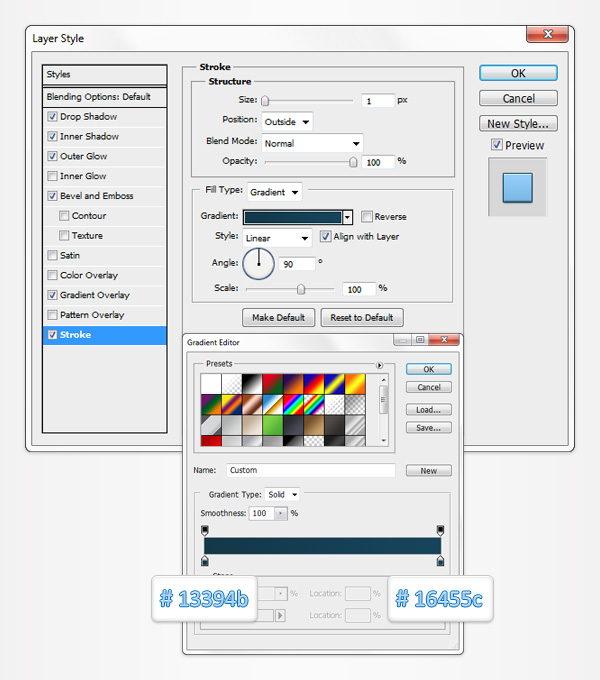The width and height of the screenshot is (600, 680).
Task: Toggle the Reverse gradient checkbox
Action: 367,216
